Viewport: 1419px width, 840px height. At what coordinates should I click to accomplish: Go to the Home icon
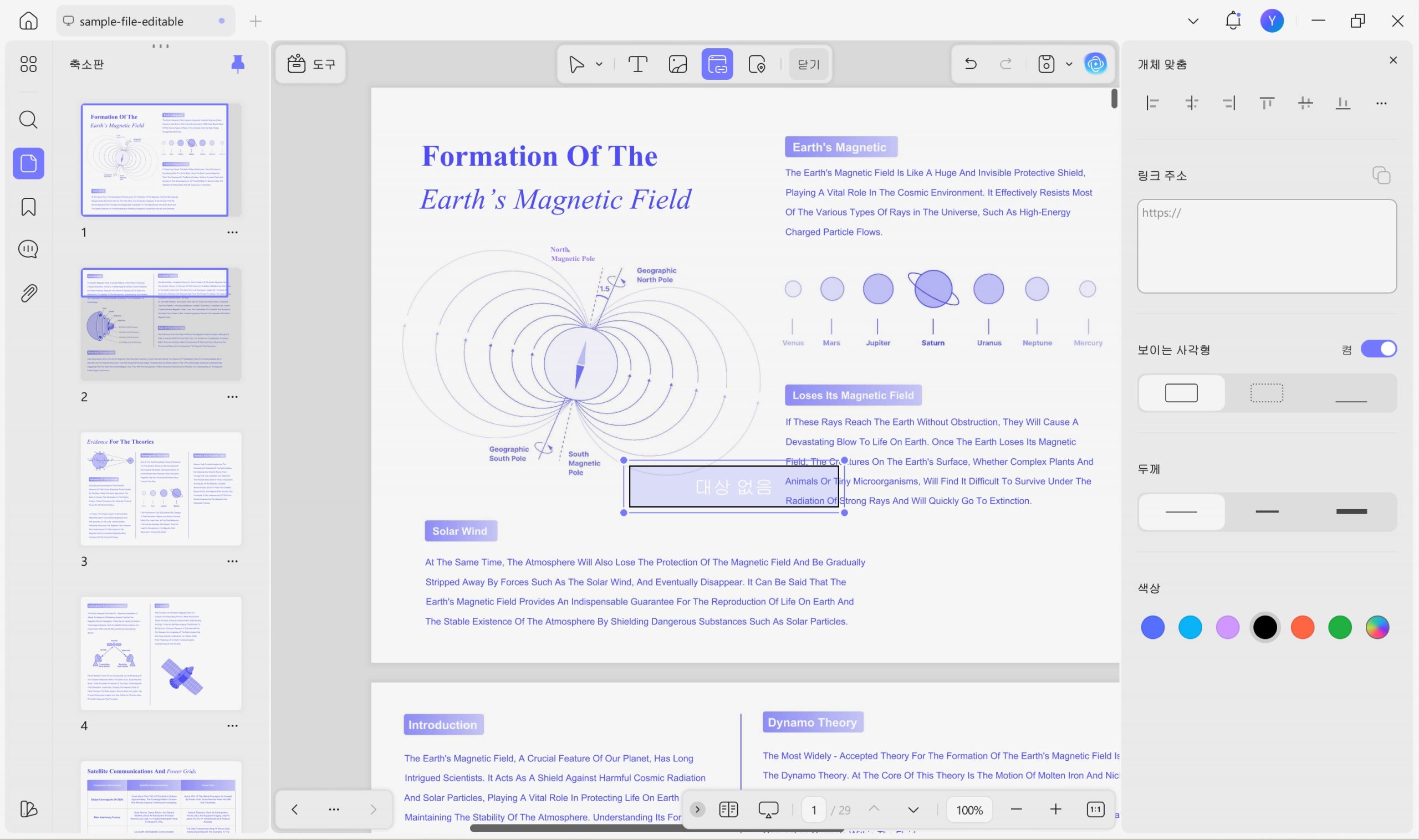click(28, 21)
